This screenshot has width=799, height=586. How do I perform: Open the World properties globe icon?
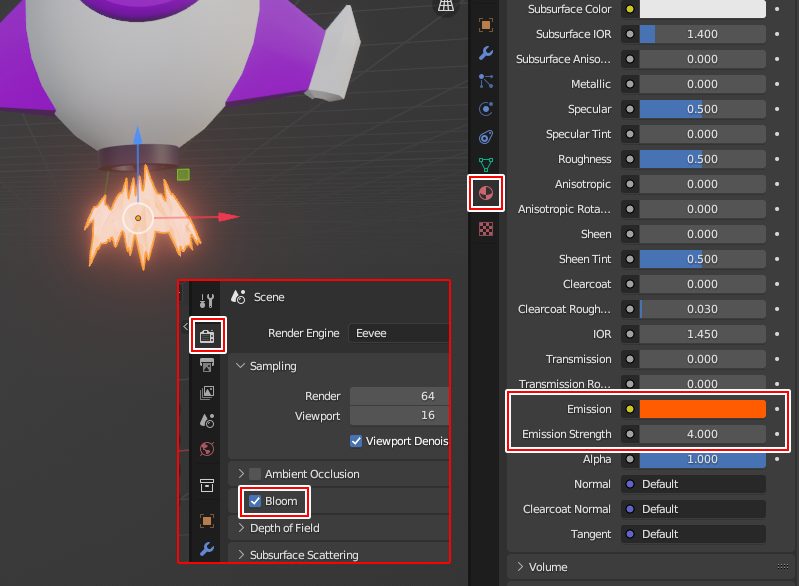[x=207, y=449]
